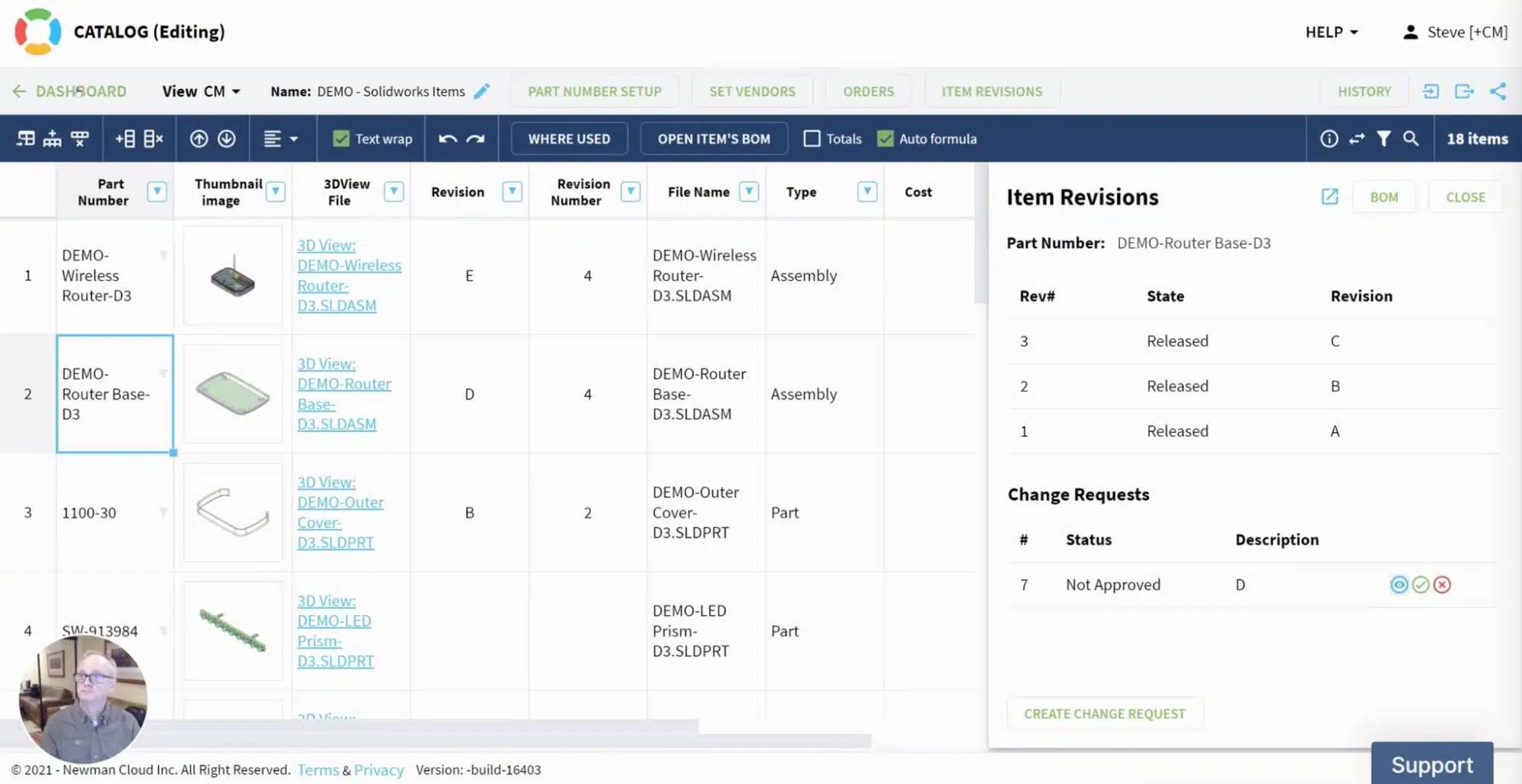
Task: Open the Part Number column filter dropdown
Action: (157, 192)
